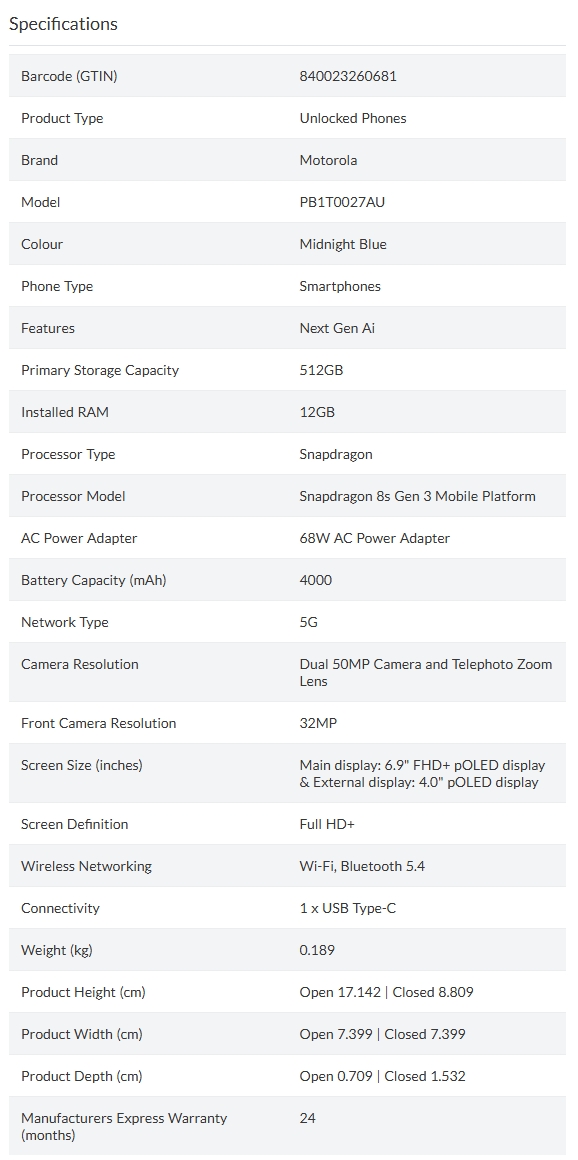
Task: Click the Manufacturers Express Warranty label
Action: (124, 1127)
